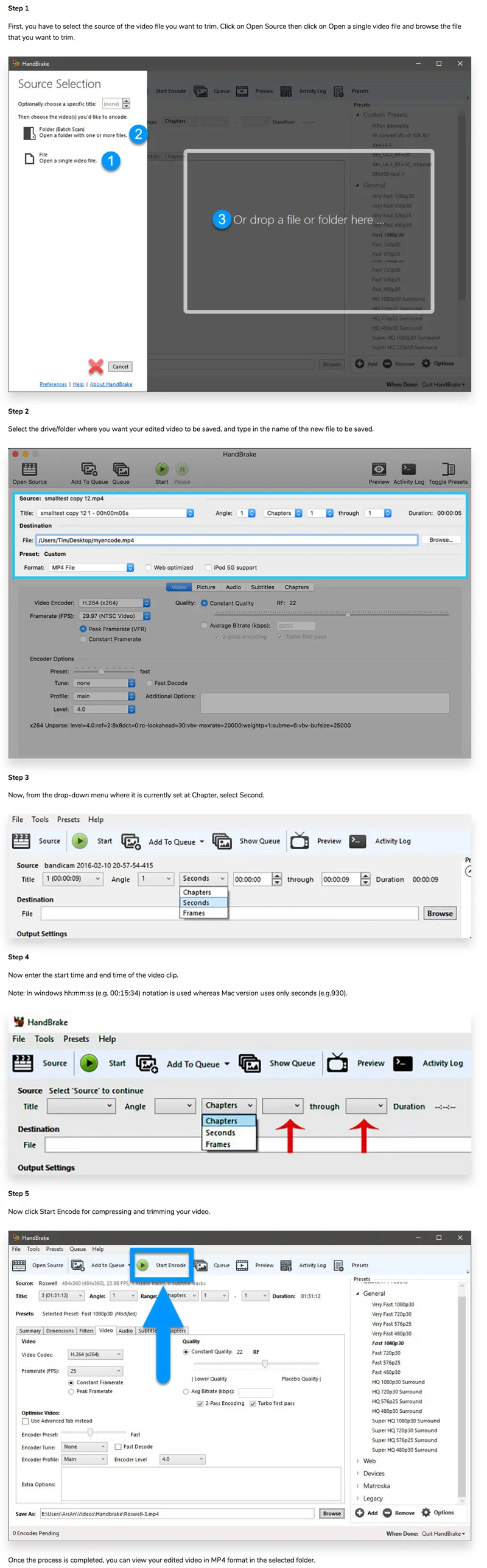Open the Framerate dropdown showing 29.97 (NTSC Video)

(x=114, y=616)
